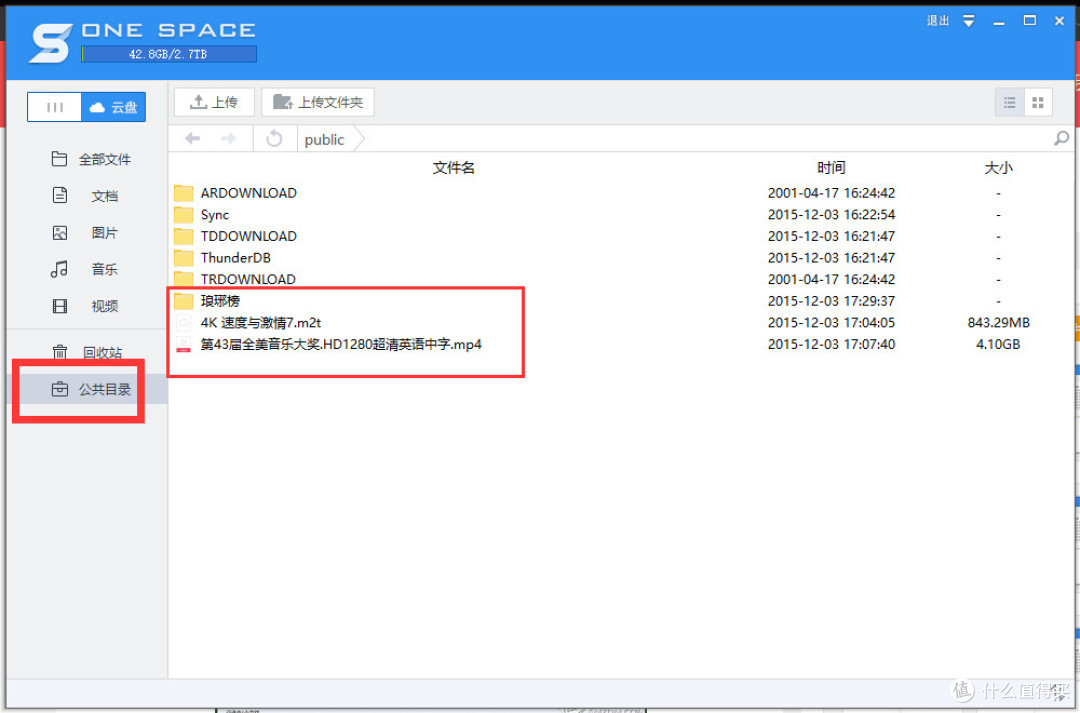Click the folder icon of ThunderDB
Viewport: 1080px width, 713px height.
(183, 258)
